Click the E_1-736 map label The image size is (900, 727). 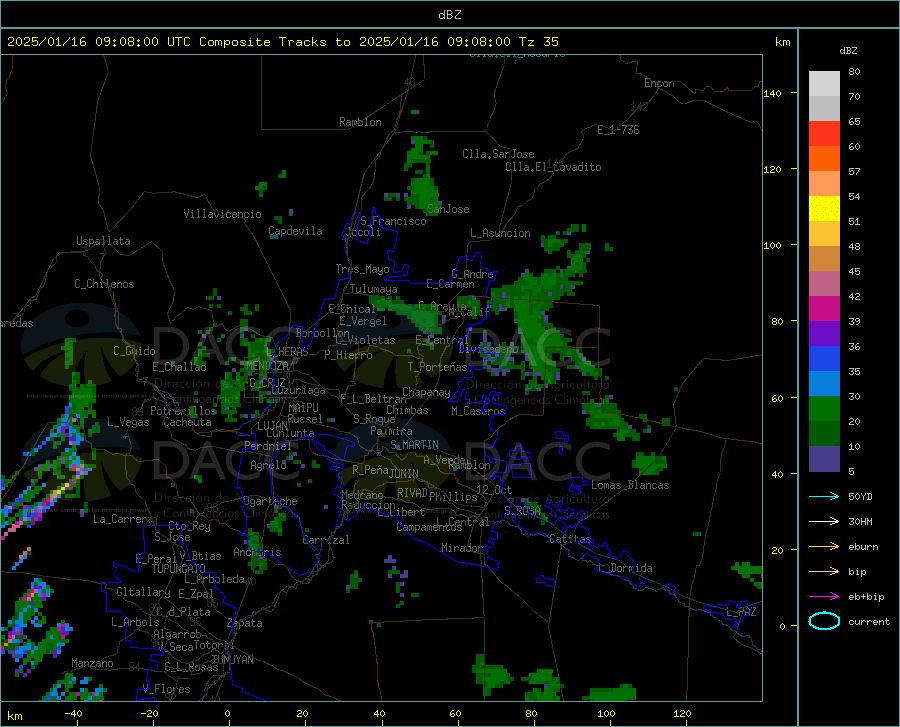click(x=618, y=130)
